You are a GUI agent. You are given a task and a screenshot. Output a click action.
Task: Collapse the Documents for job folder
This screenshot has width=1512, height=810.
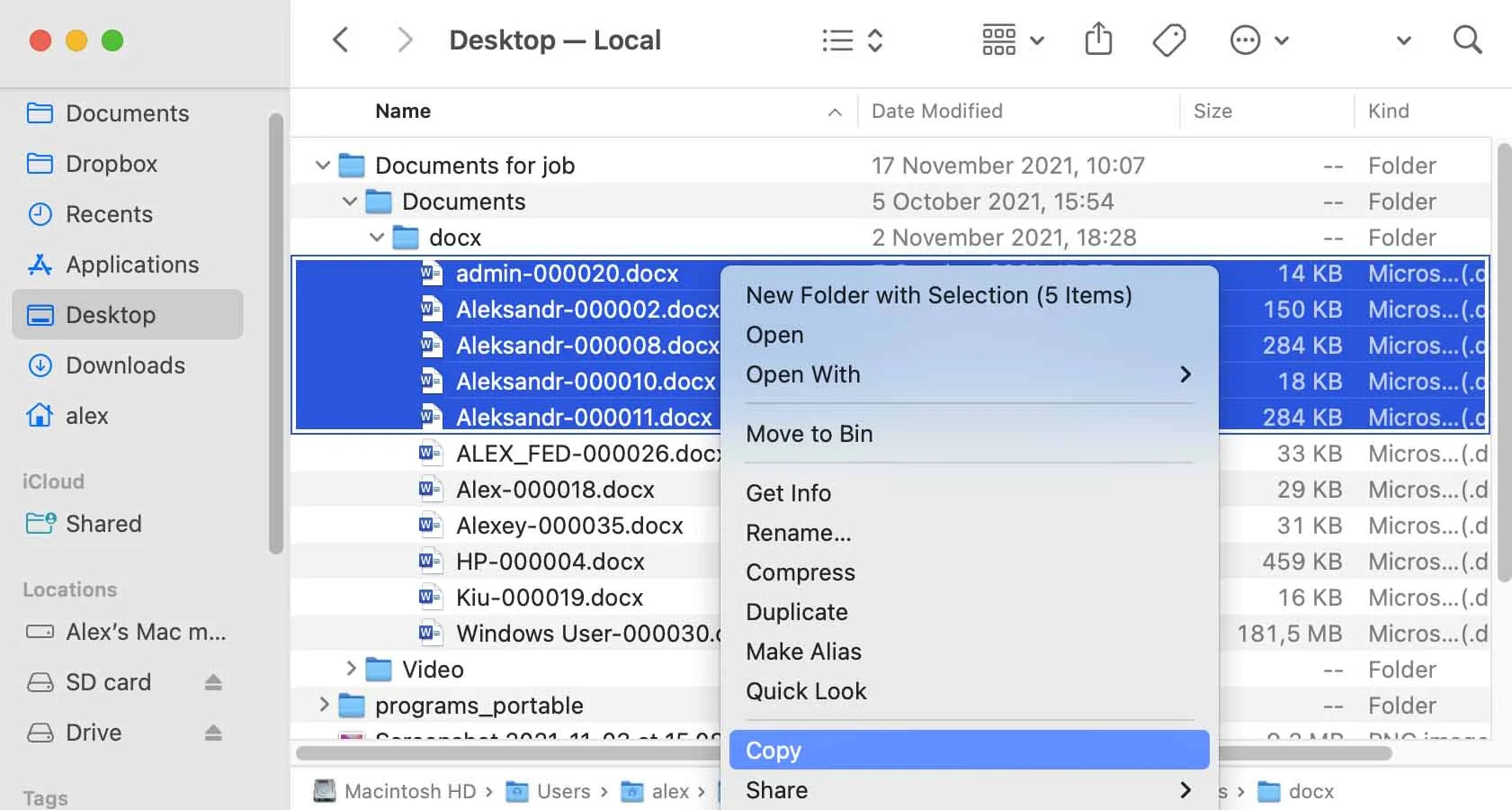(322, 165)
